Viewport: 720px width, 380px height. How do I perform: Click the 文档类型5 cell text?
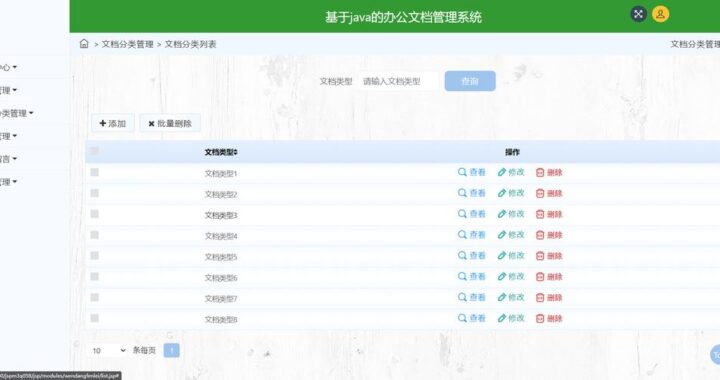221,257
